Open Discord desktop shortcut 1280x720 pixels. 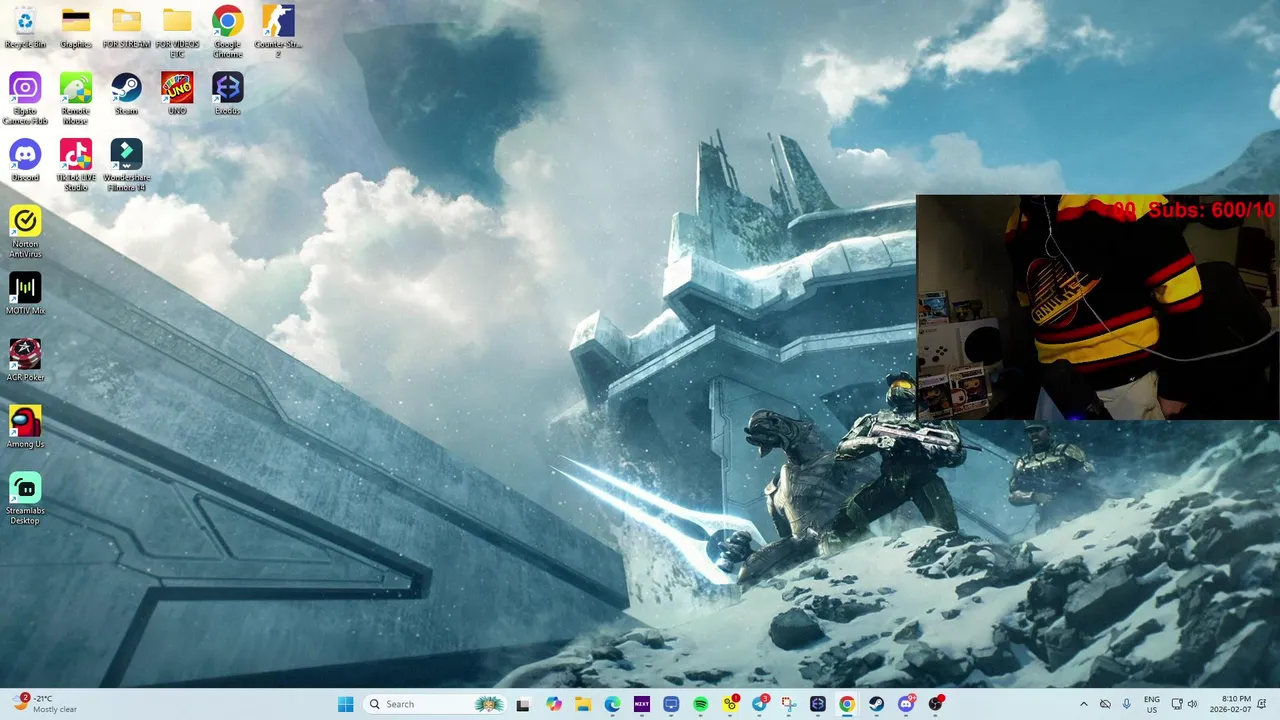click(25, 160)
